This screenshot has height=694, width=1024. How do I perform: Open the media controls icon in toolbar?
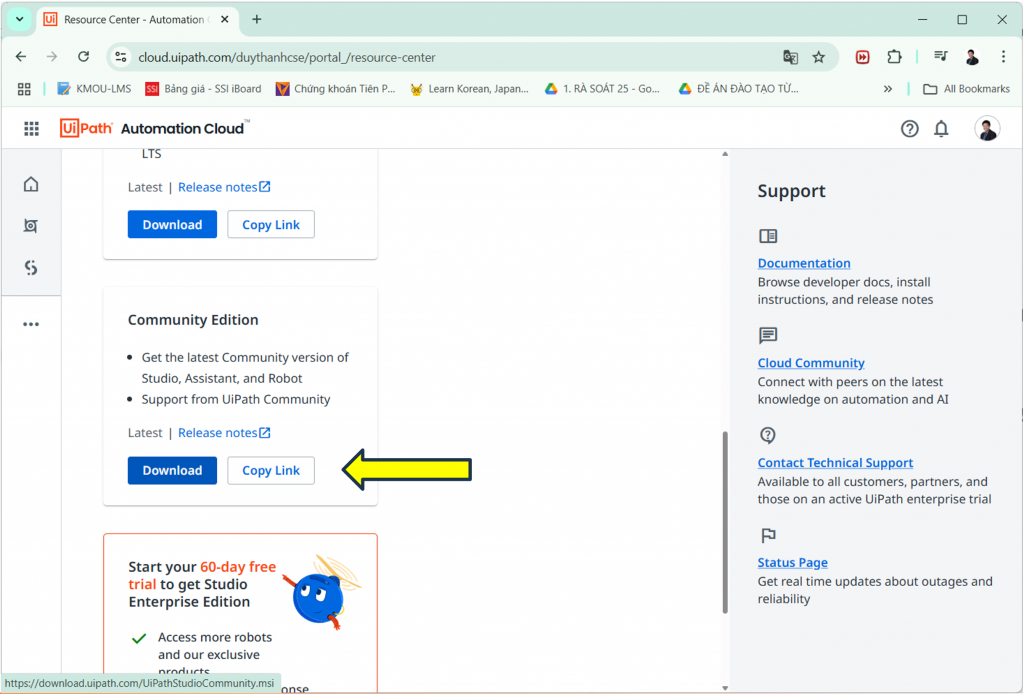(x=940, y=57)
